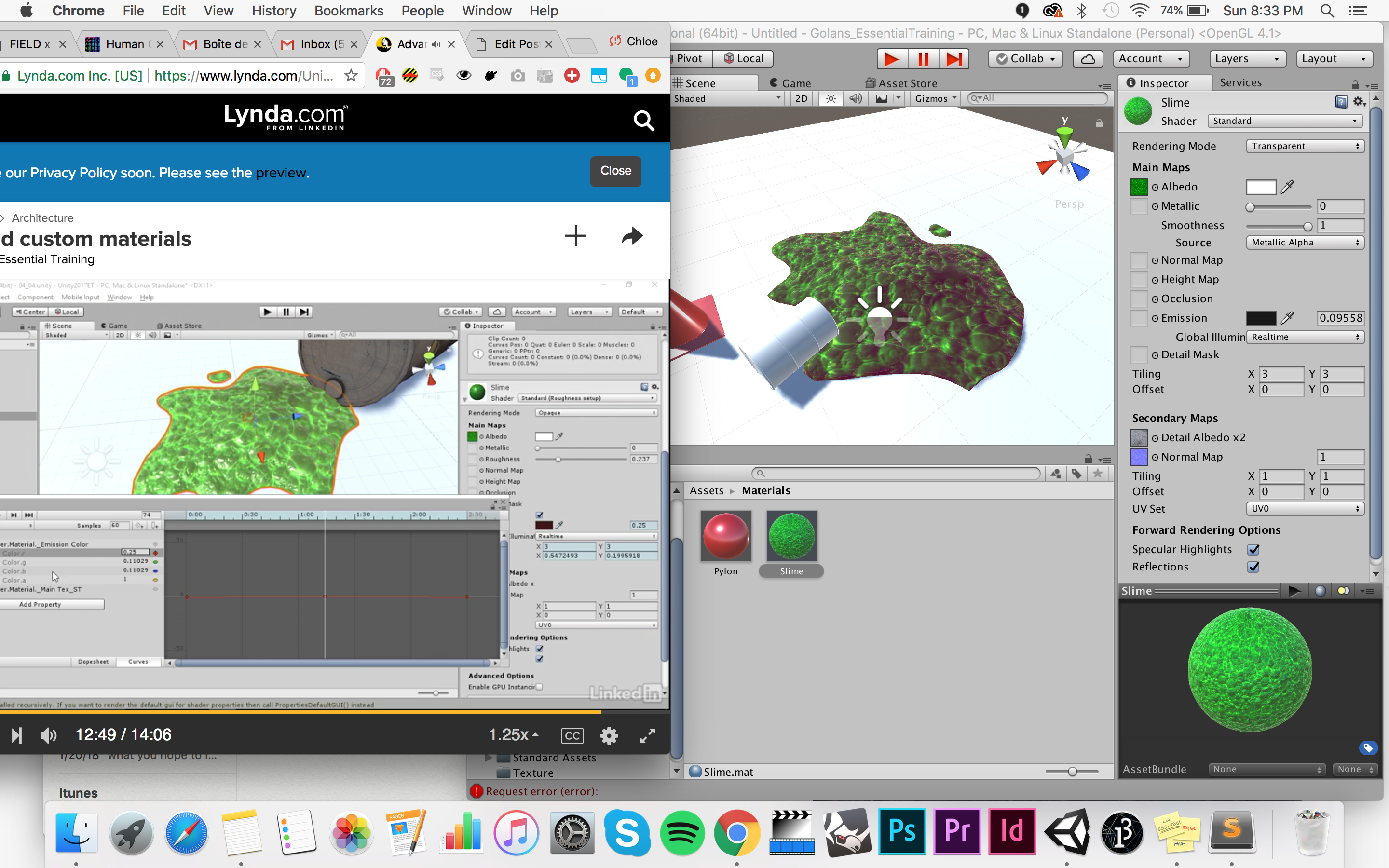Open the Layers dropdown in Unity toolbar

pos(1247,58)
